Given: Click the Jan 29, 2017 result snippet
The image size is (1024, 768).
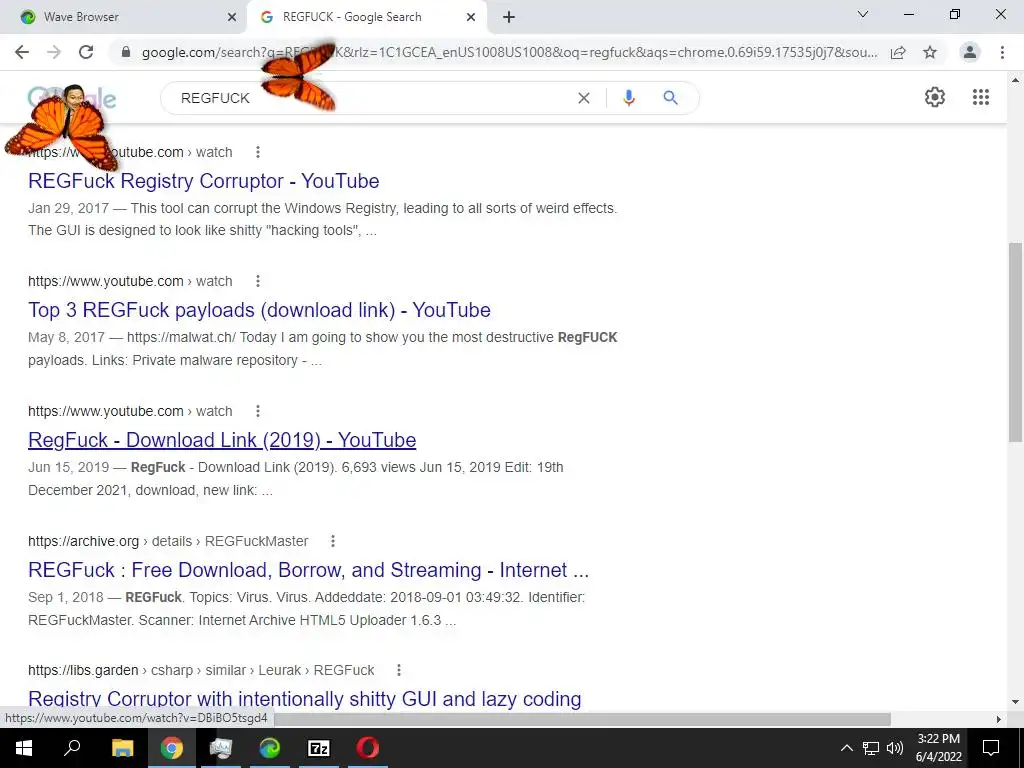Looking at the screenshot, I should [x=323, y=219].
